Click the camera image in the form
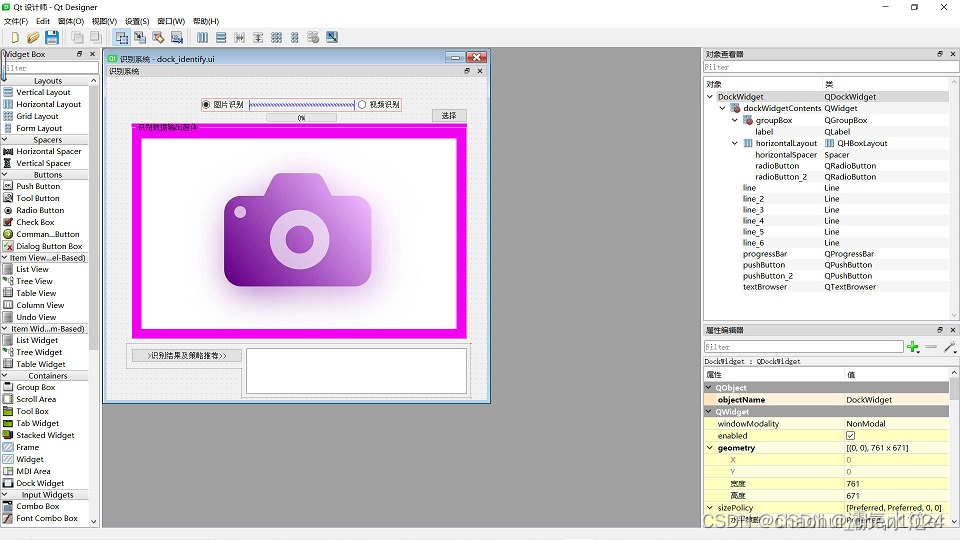The height and width of the screenshot is (540, 960). tap(298, 230)
